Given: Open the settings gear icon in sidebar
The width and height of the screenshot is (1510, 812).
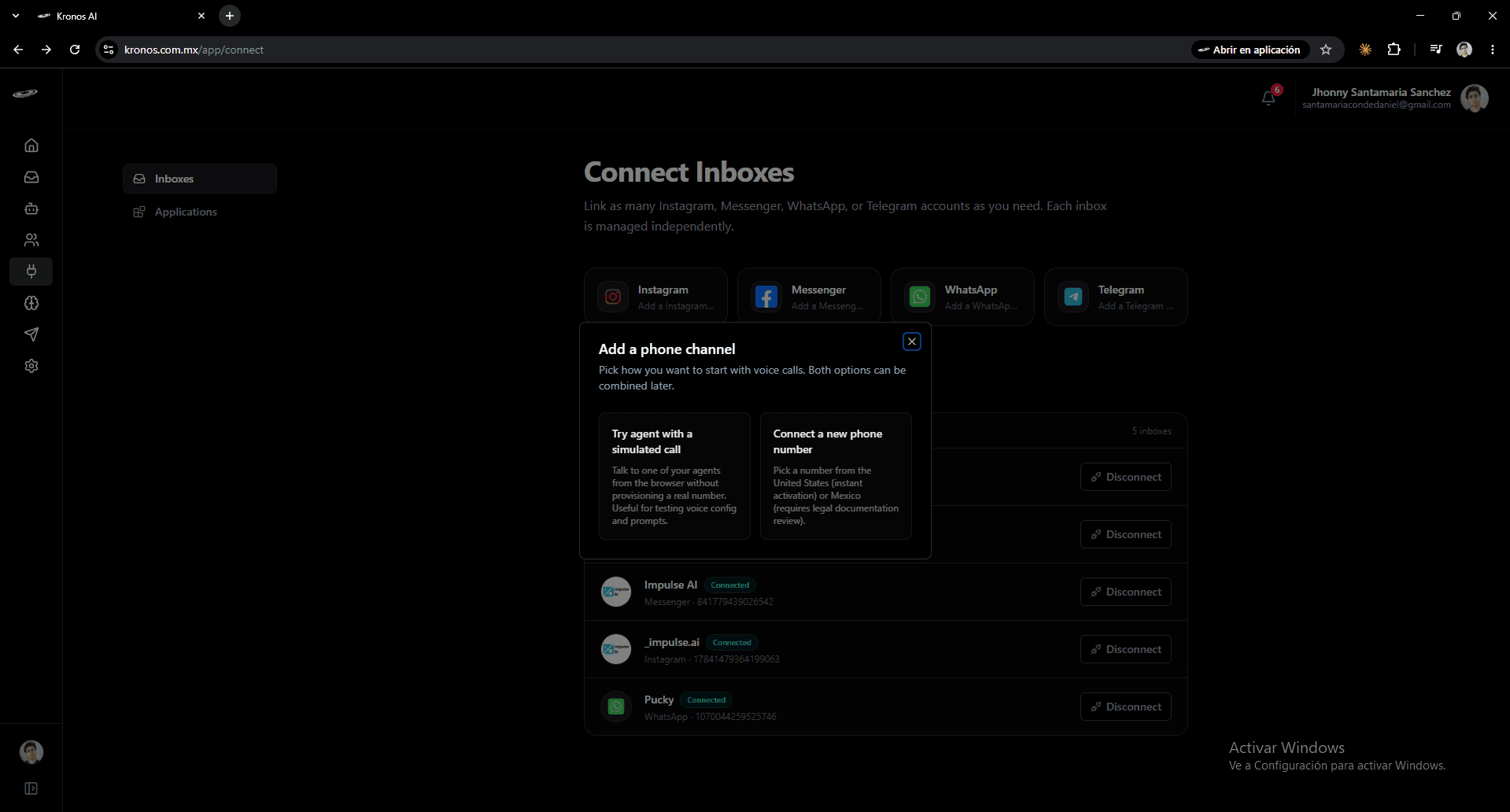Looking at the screenshot, I should [x=31, y=366].
